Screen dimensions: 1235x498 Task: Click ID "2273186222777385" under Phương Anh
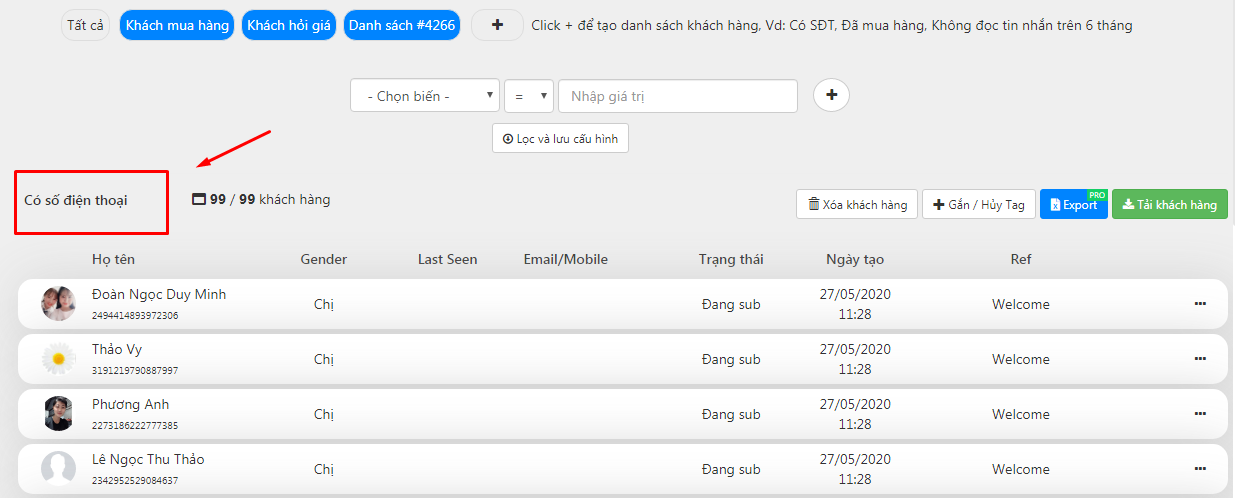pyautogui.click(x=135, y=426)
